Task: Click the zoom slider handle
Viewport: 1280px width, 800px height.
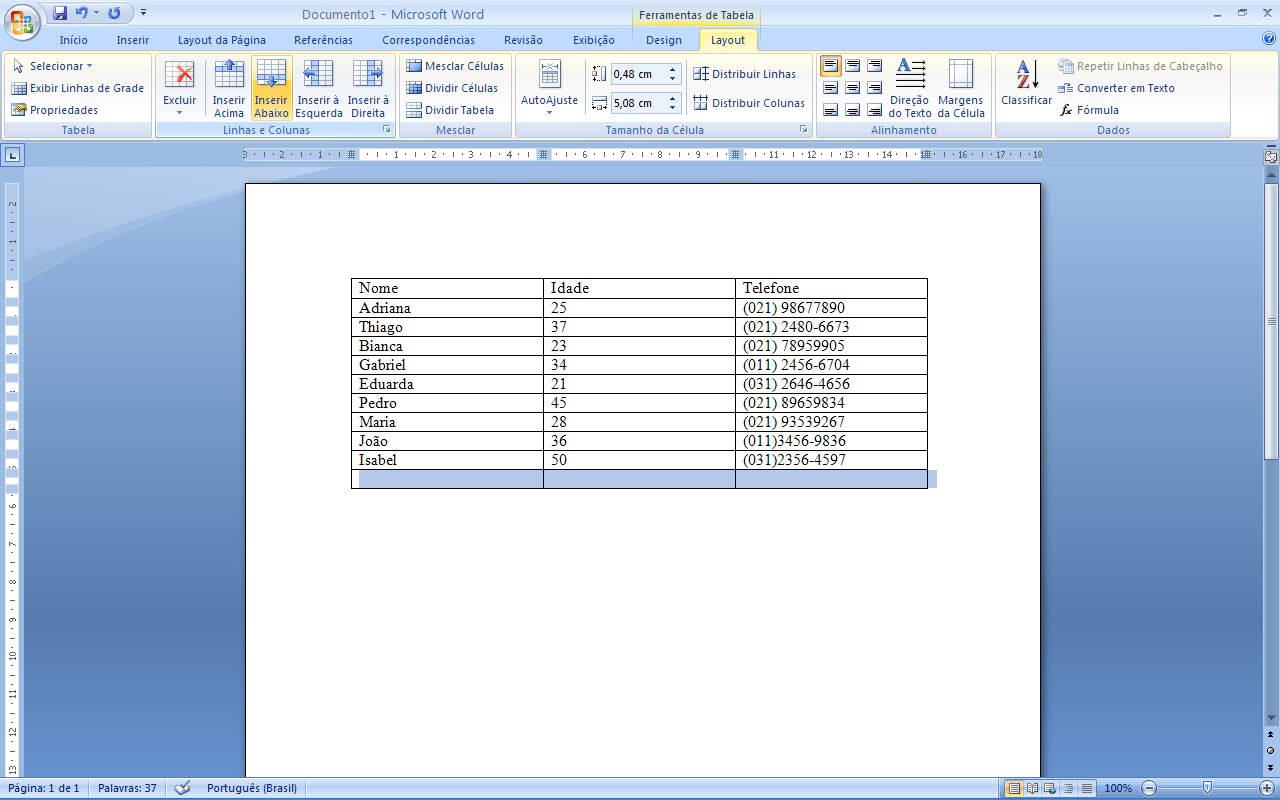Action: pyautogui.click(x=1208, y=788)
